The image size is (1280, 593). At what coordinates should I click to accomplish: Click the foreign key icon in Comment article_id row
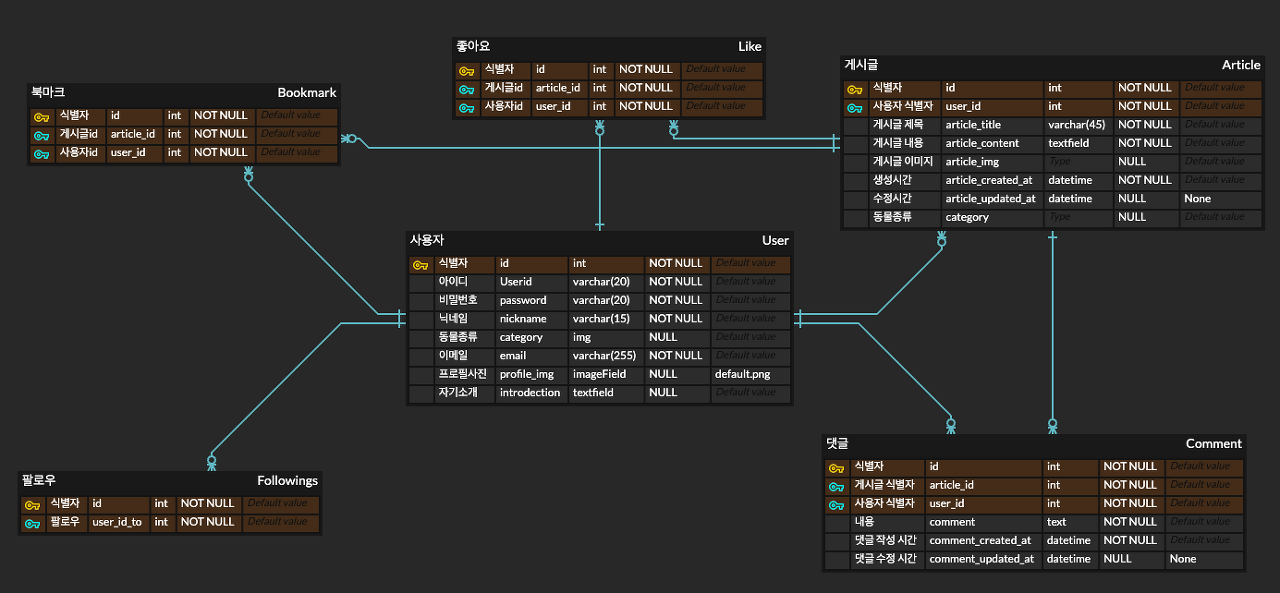[x=836, y=487]
